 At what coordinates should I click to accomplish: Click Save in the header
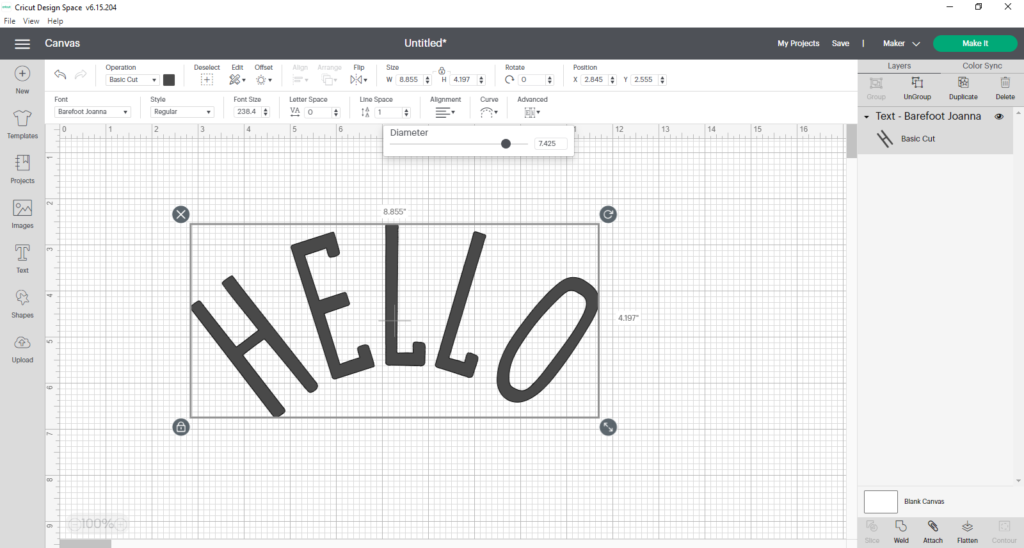click(x=840, y=44)
